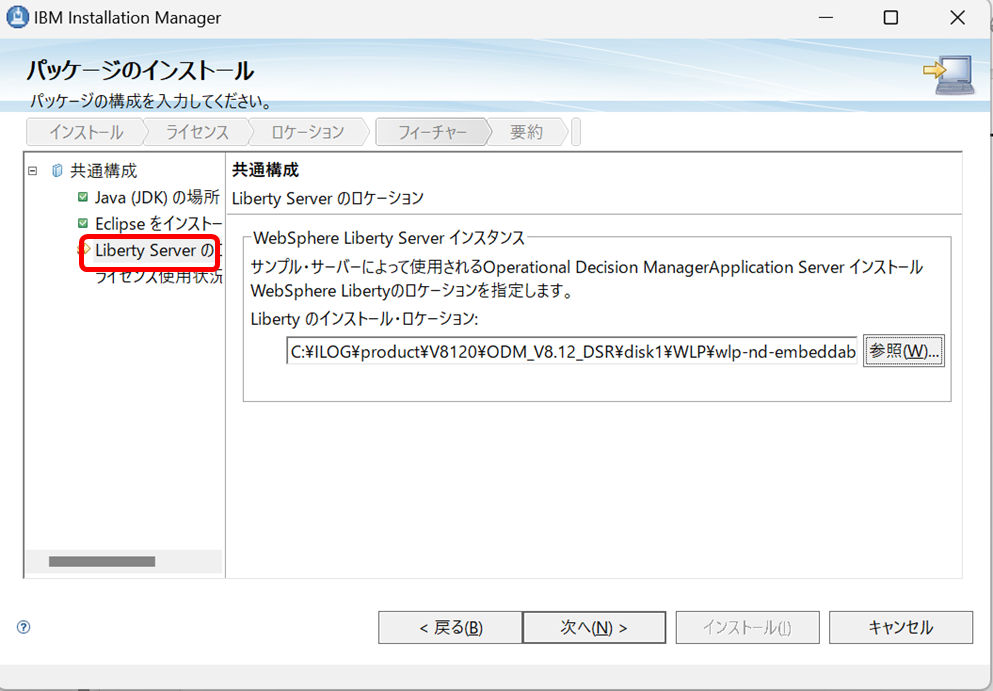Go to the 要約 wizard step
This screenshot has height=691, width=993.
pos(527,132)
